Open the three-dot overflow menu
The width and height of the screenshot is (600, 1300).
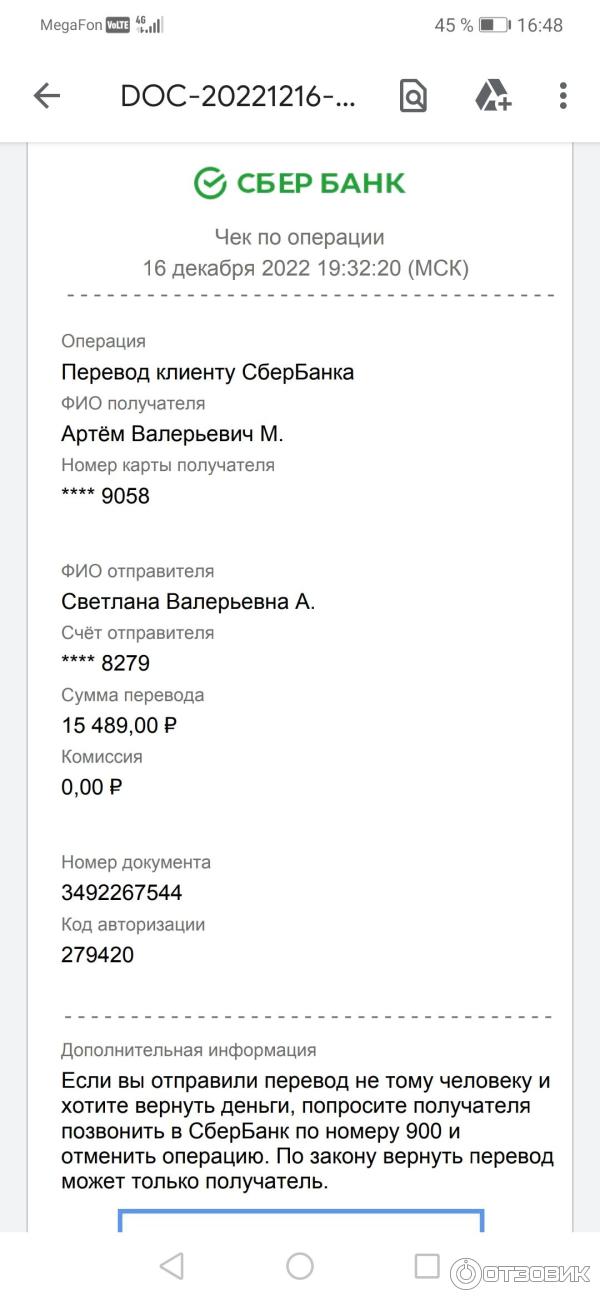coord(563,96)
